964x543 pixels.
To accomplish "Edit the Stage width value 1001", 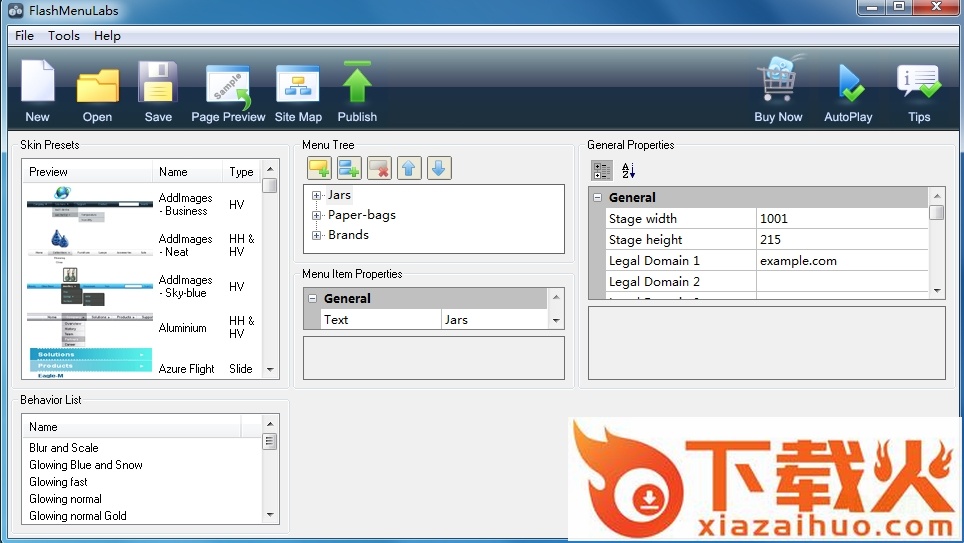I will coord(842,218).
